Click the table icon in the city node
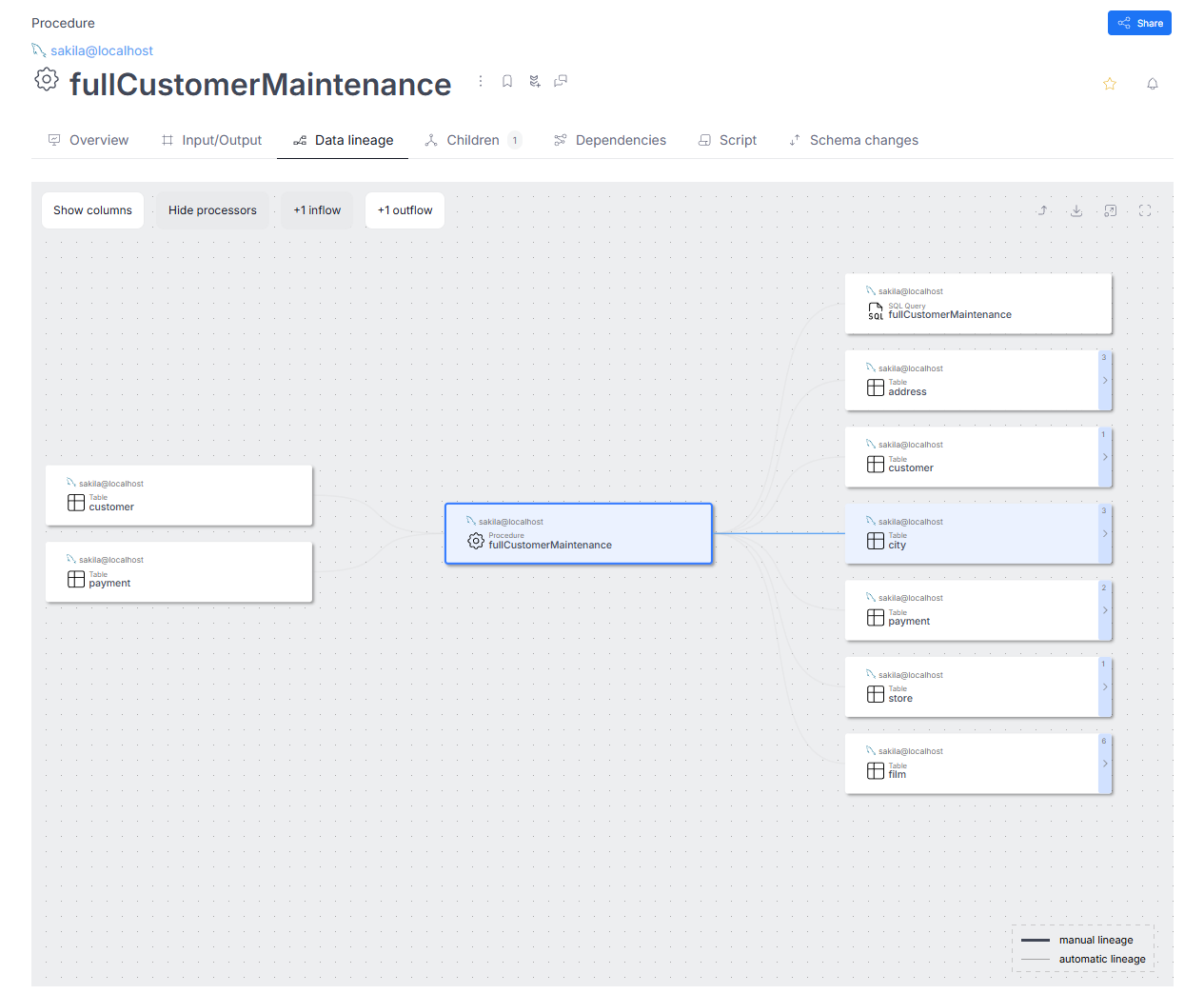 click(x=876, y=541)
